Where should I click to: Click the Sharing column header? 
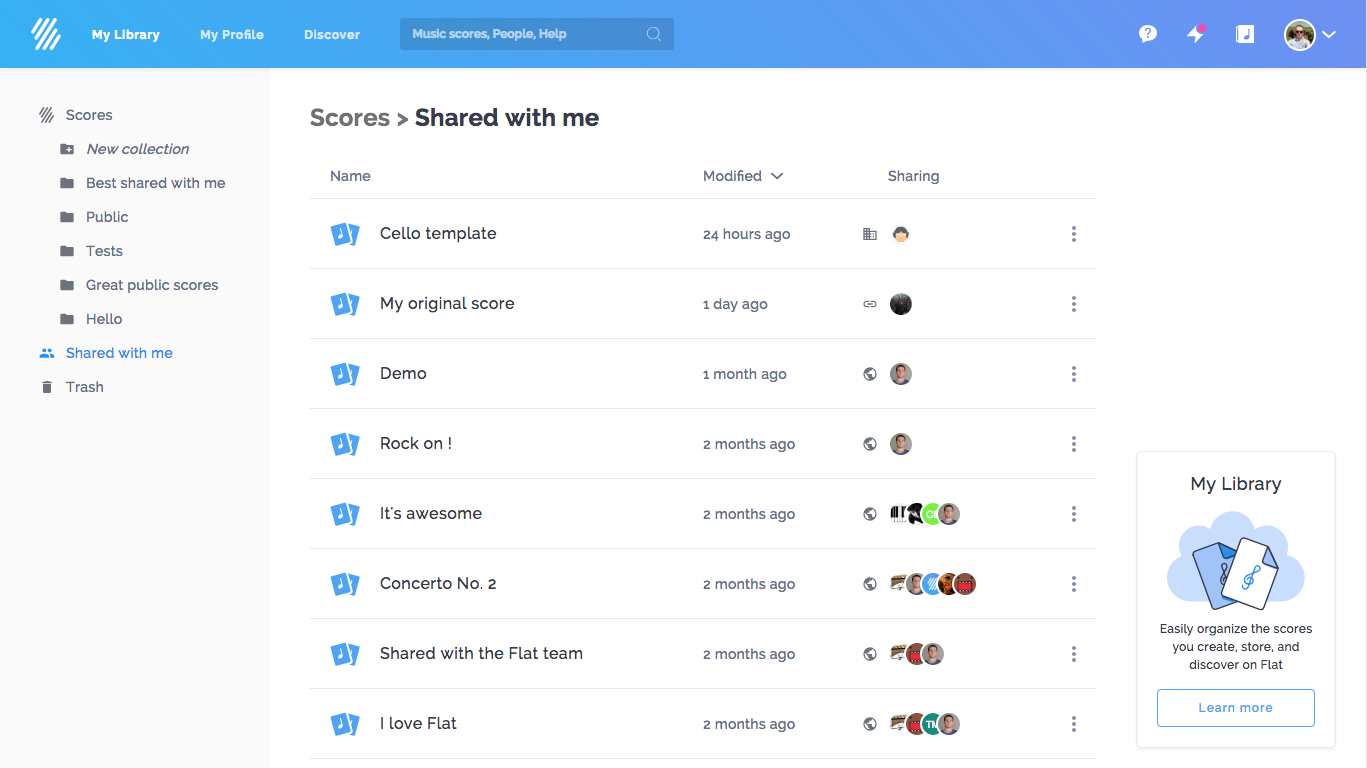point(913,176)
